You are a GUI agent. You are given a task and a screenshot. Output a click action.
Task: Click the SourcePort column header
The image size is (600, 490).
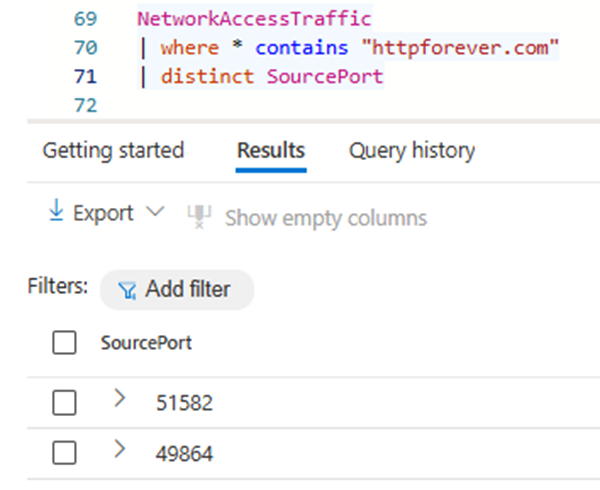146,343
